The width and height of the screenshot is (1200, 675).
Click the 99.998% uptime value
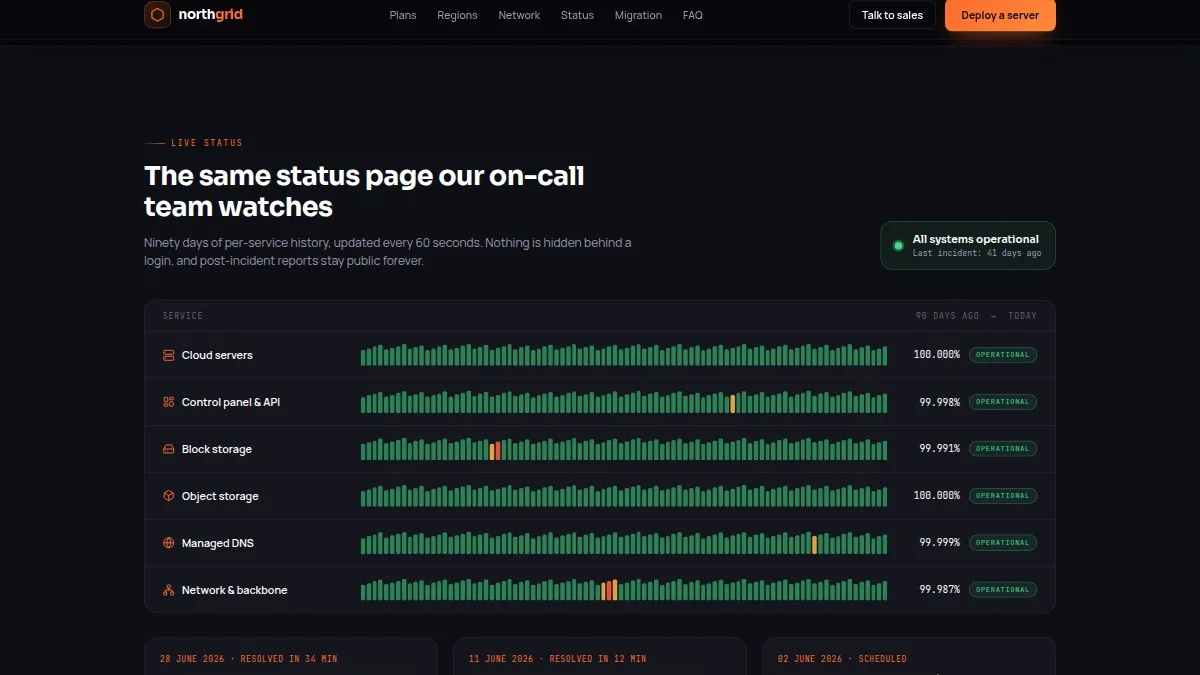click(940, 402)
